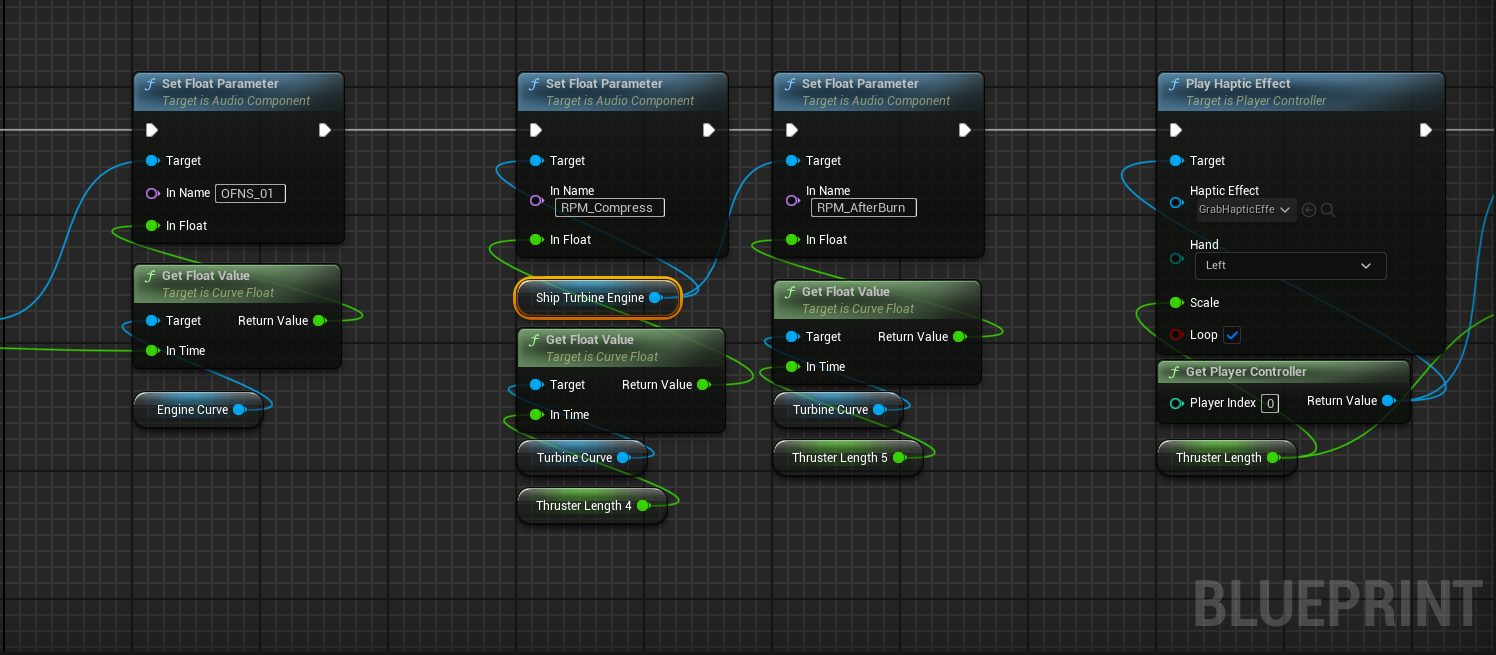This screenshot has width=1496, height=655.
Task: Click In Float pin on RPM_Compress node
Action: click(x=536, y=239)
